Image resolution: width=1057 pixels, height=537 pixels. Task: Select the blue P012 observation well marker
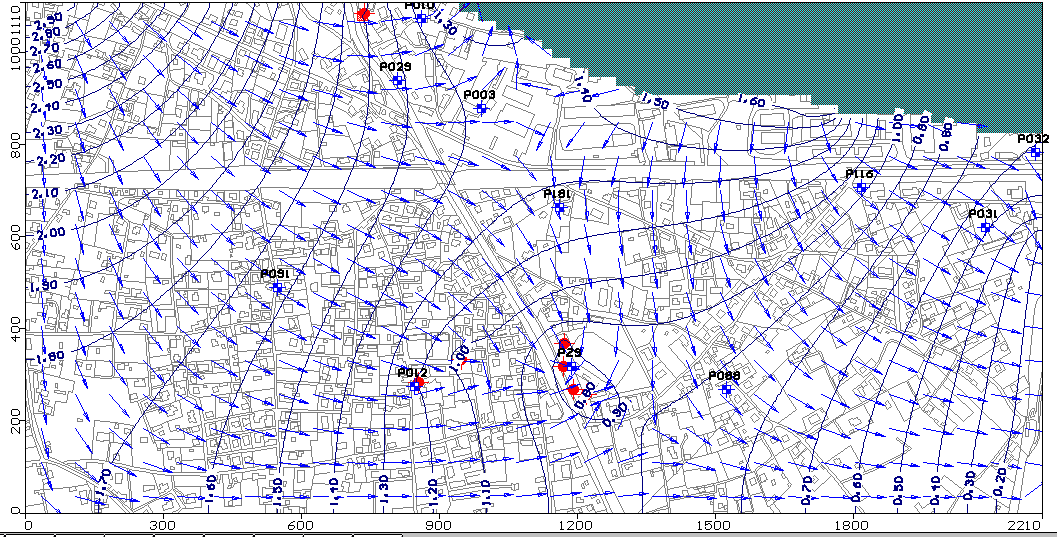tap(415, 386)
